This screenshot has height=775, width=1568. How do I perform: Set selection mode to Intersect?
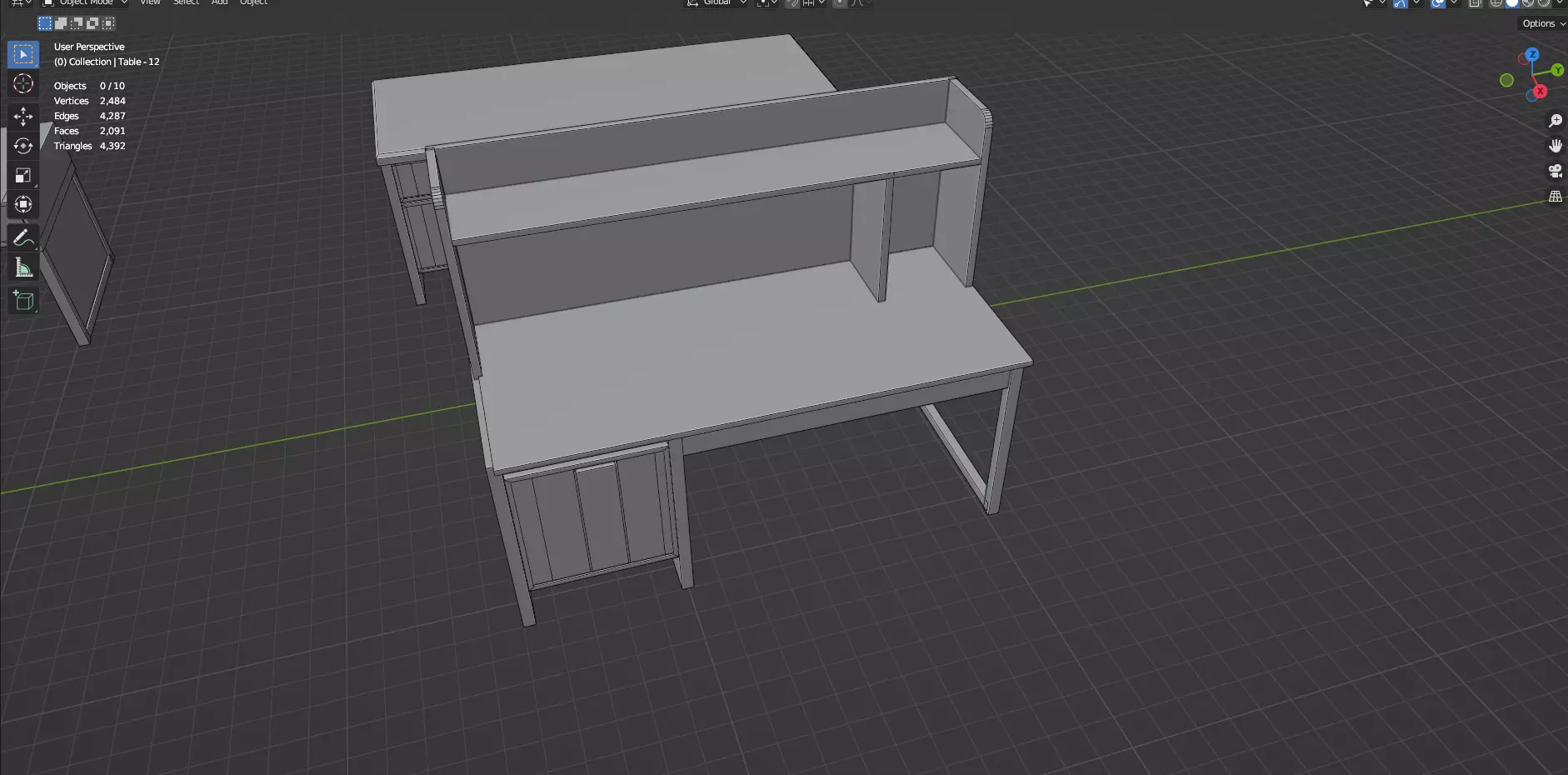click(x=108, y=23)
